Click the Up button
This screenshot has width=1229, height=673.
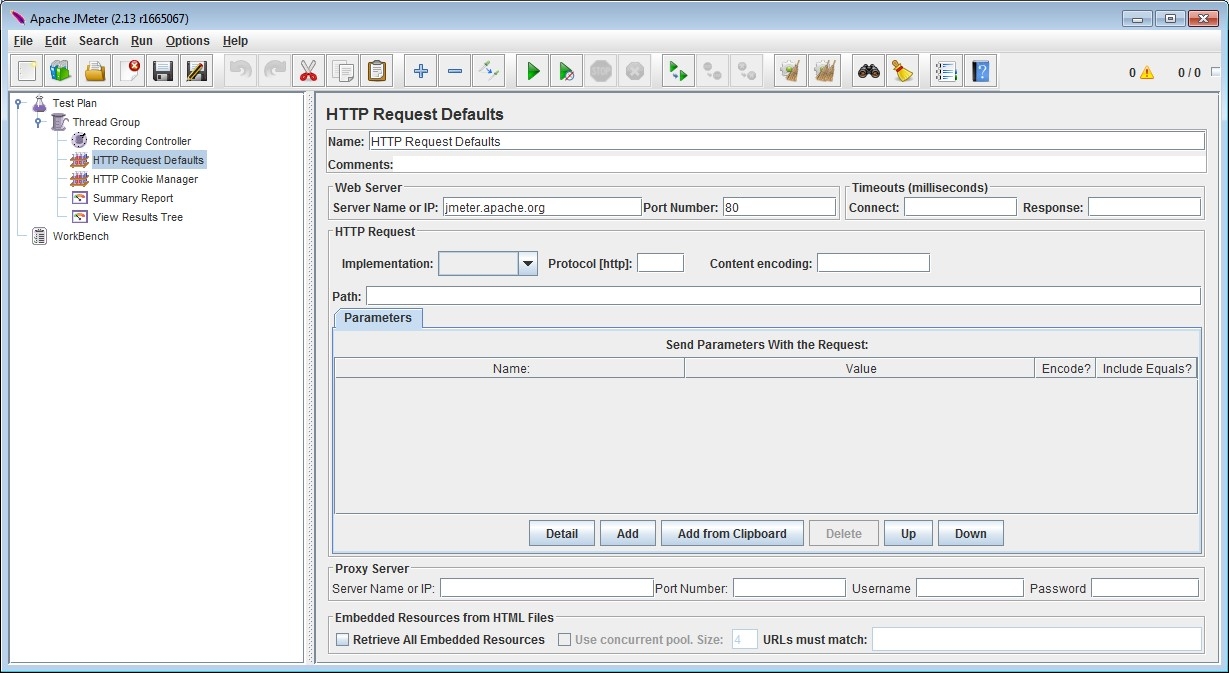[908, 534]
